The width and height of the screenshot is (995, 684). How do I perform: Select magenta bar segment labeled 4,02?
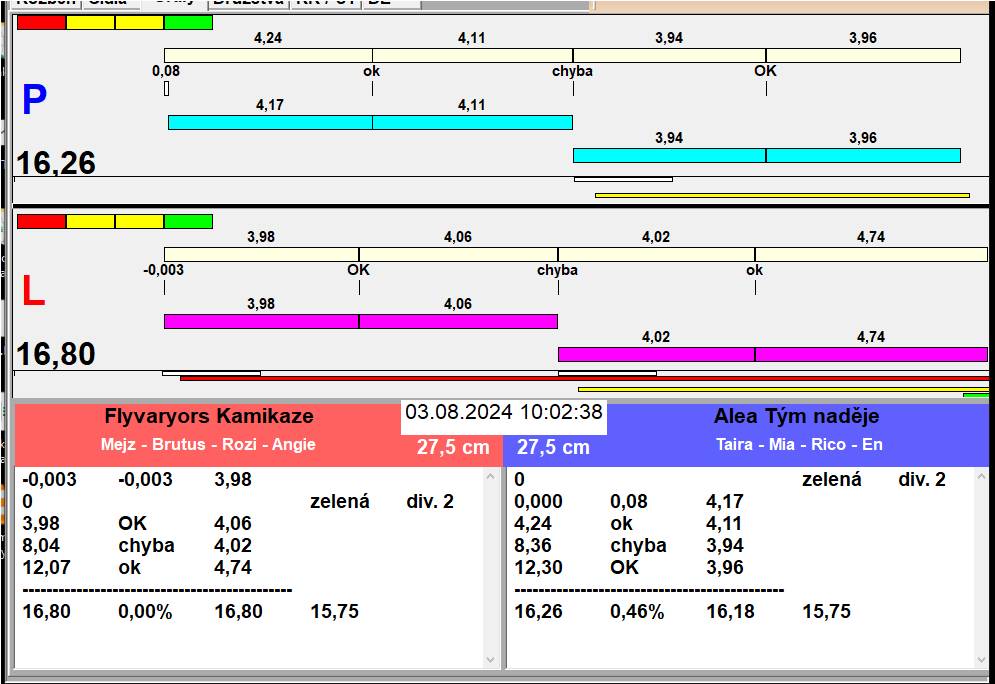pos(656,354)
